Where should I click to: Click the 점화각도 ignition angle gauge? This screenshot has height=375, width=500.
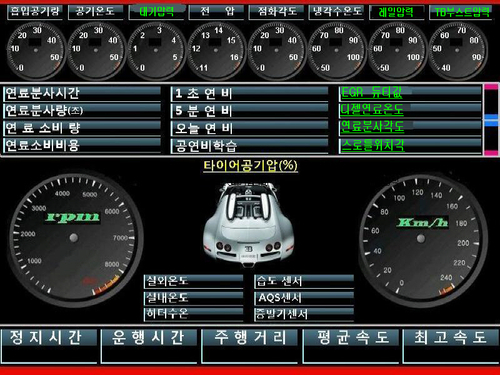click(276, 50)
